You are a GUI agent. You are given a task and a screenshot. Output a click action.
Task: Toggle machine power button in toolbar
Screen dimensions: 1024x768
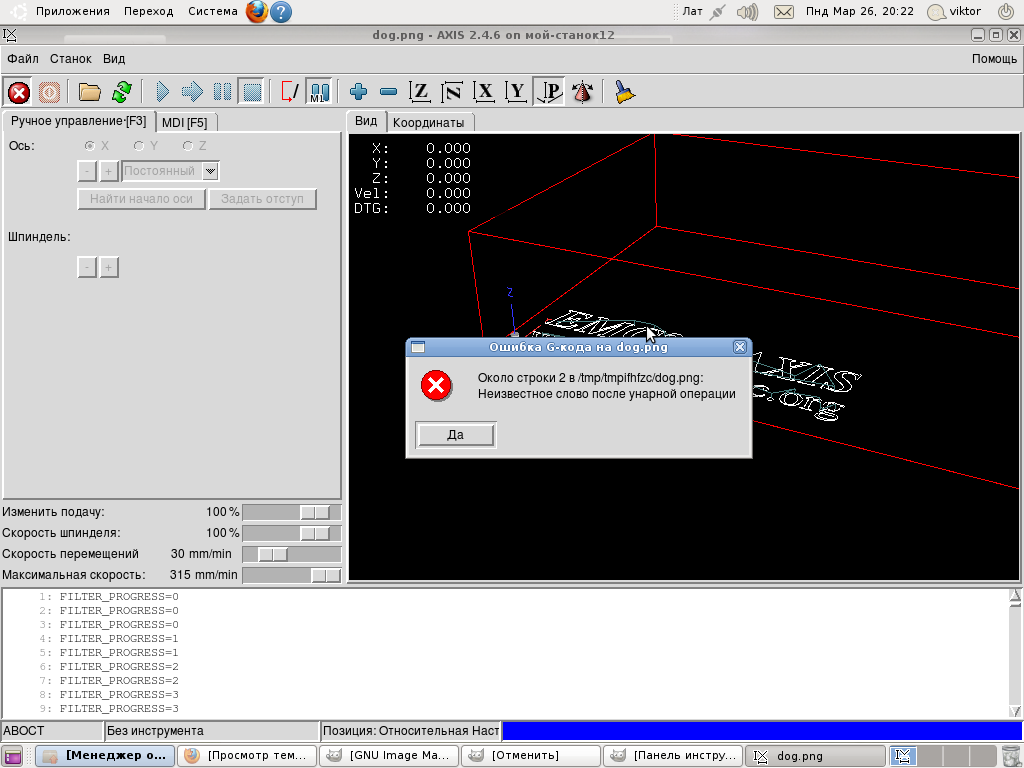49,92
